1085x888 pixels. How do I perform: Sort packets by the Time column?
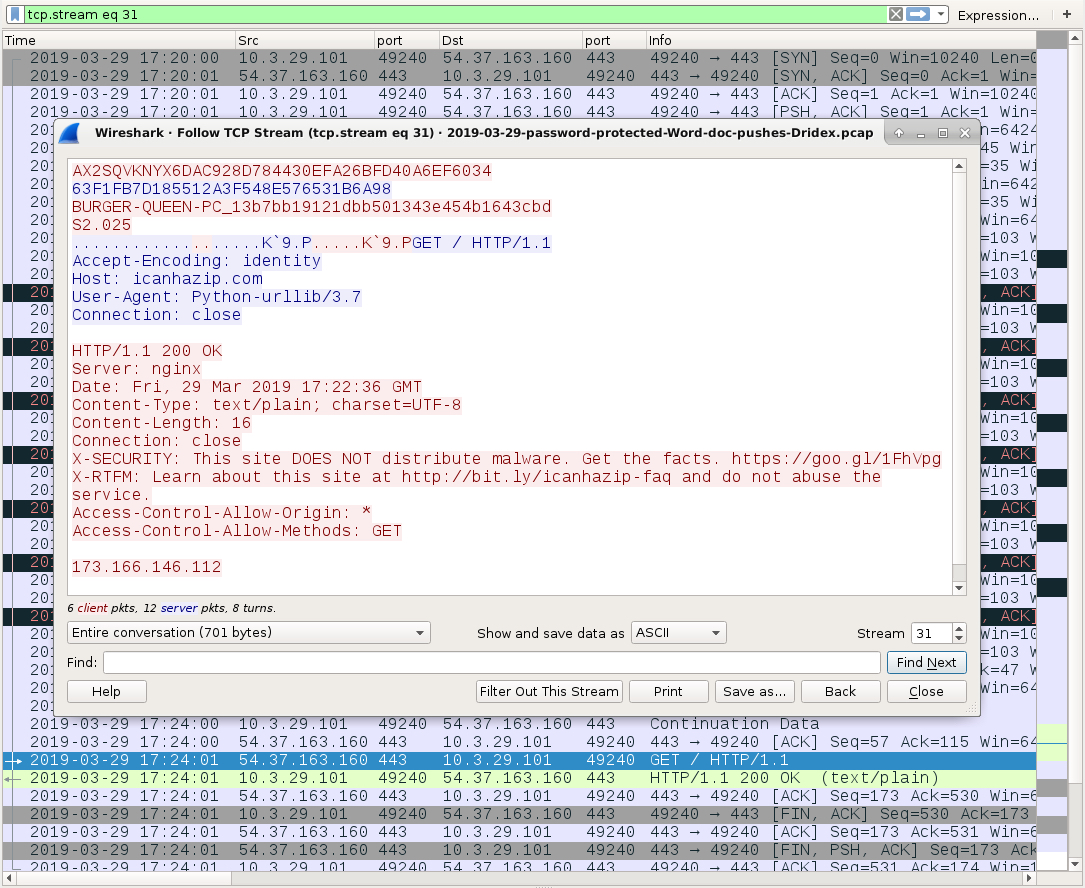tap(118, 40)
